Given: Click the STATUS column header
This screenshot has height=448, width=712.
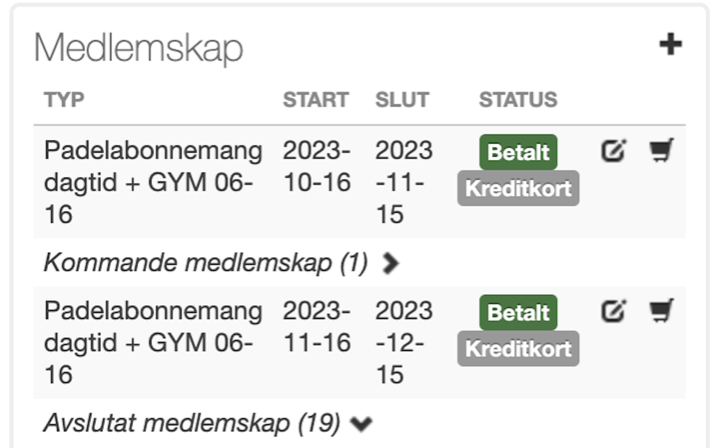Looking at the screenshot, I should click(x=518, y=100).
